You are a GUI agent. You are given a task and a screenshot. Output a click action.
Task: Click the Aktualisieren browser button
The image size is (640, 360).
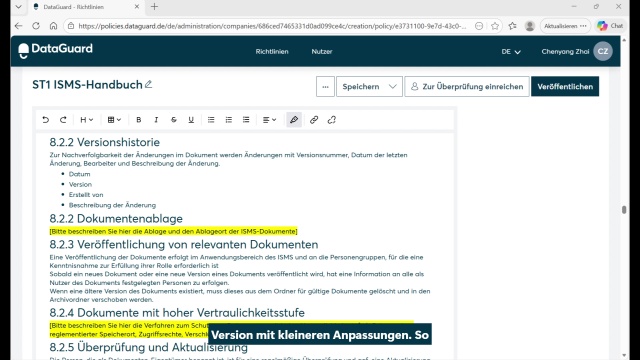click(x=565, y=26)
